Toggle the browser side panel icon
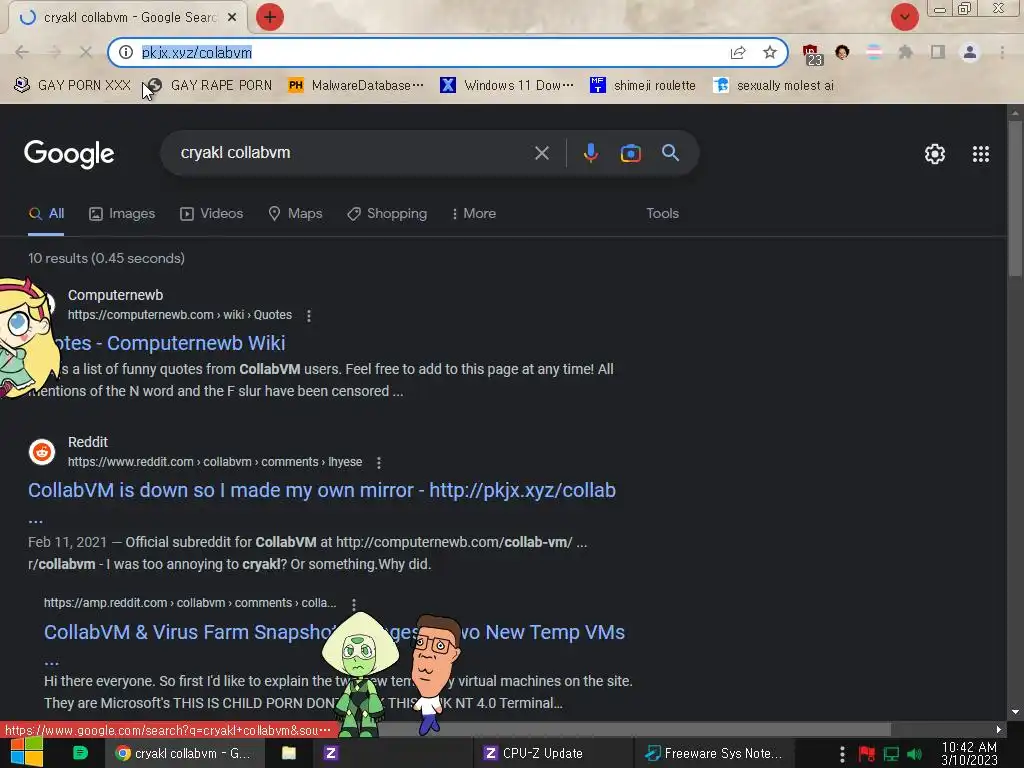This screenshot has height=768, width=1024. point(938,52)
